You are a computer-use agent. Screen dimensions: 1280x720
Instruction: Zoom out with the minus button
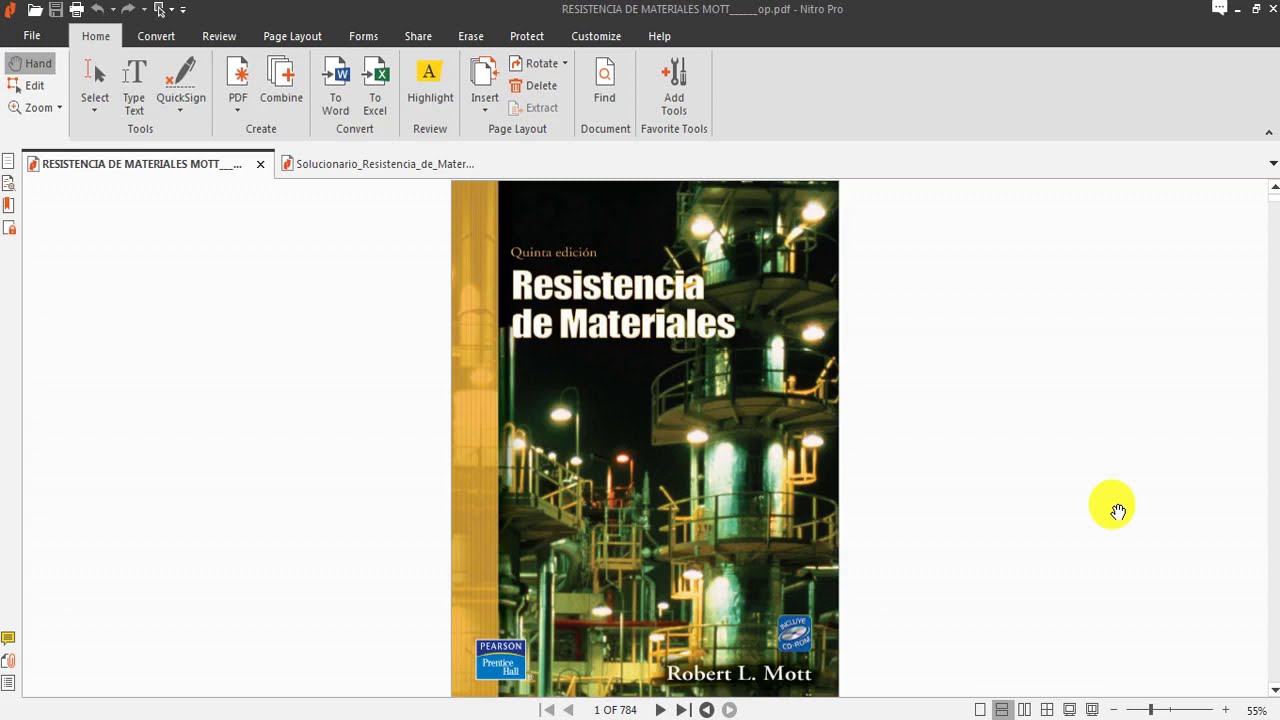tap(1113, 710)
